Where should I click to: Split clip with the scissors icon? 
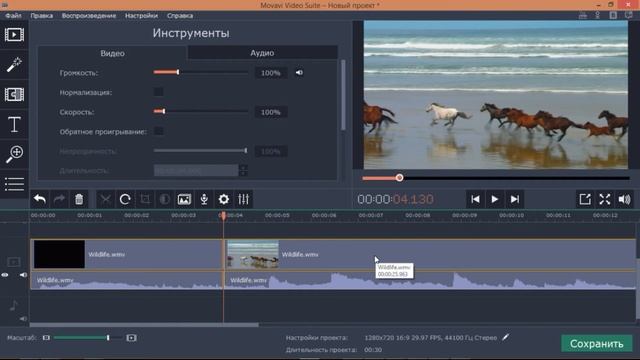(105, 199)
